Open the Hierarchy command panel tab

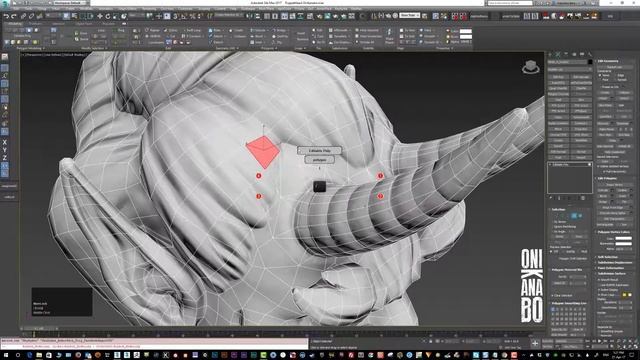(566, 54)
